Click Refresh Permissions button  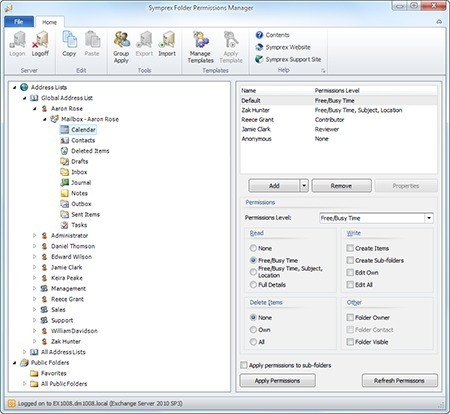point(399,380)
